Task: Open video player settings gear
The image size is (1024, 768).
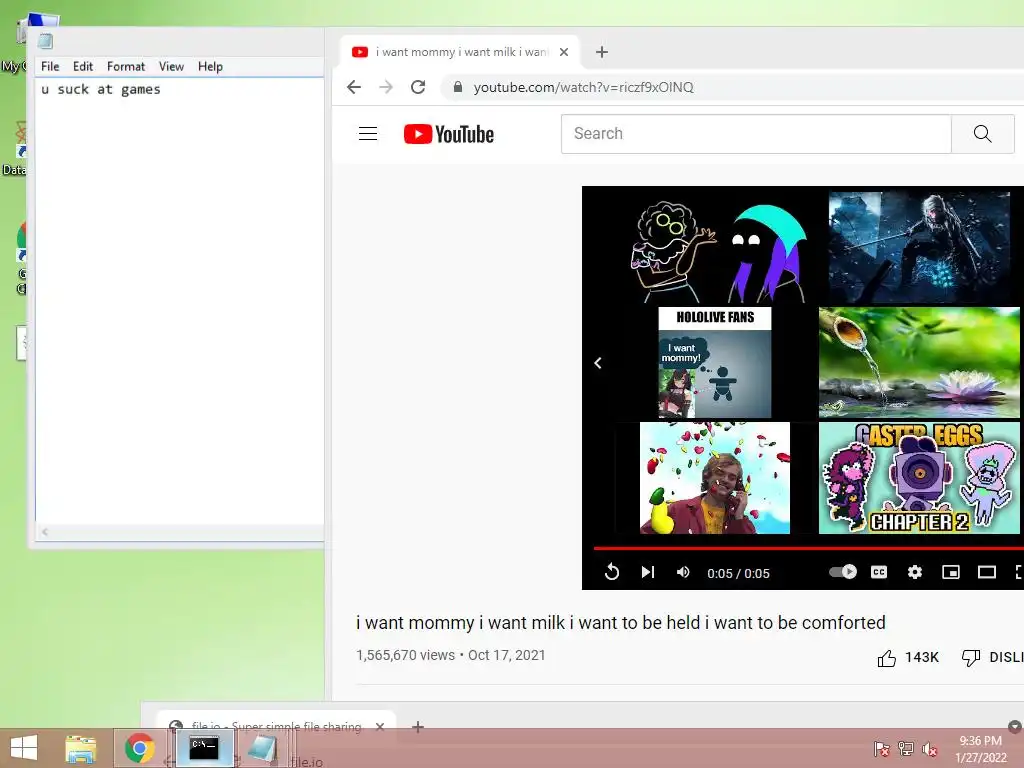Action: (914, 572)
